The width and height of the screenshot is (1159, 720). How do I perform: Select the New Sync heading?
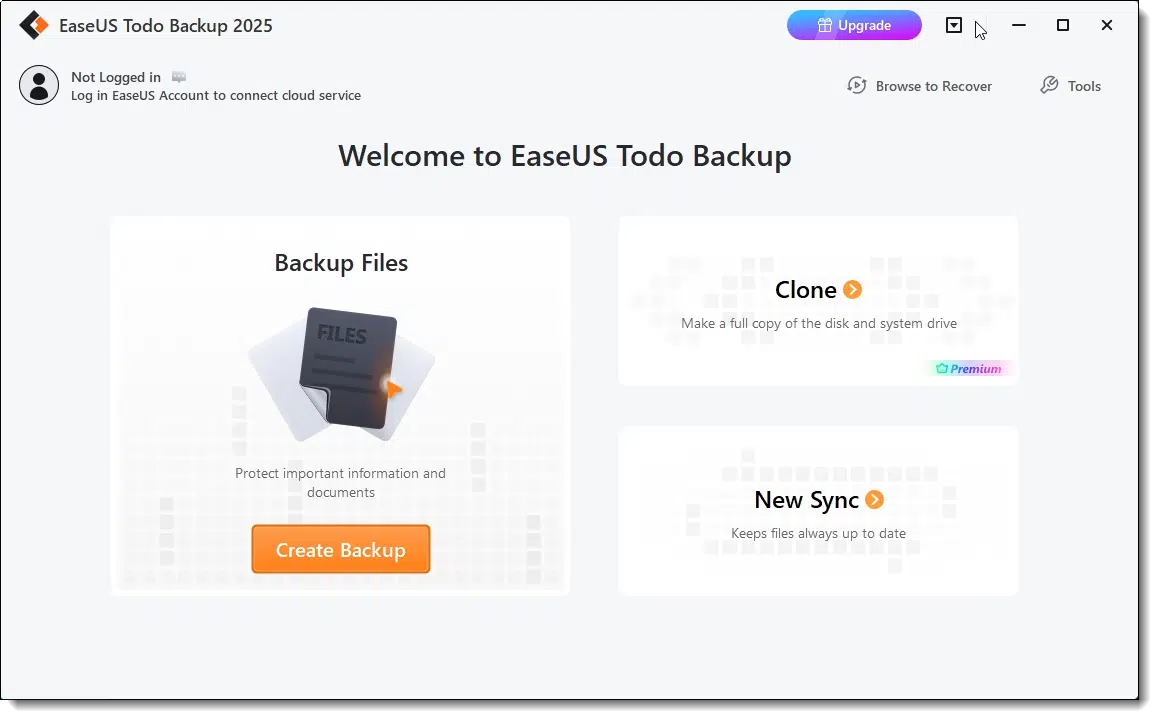pos(806,500)
